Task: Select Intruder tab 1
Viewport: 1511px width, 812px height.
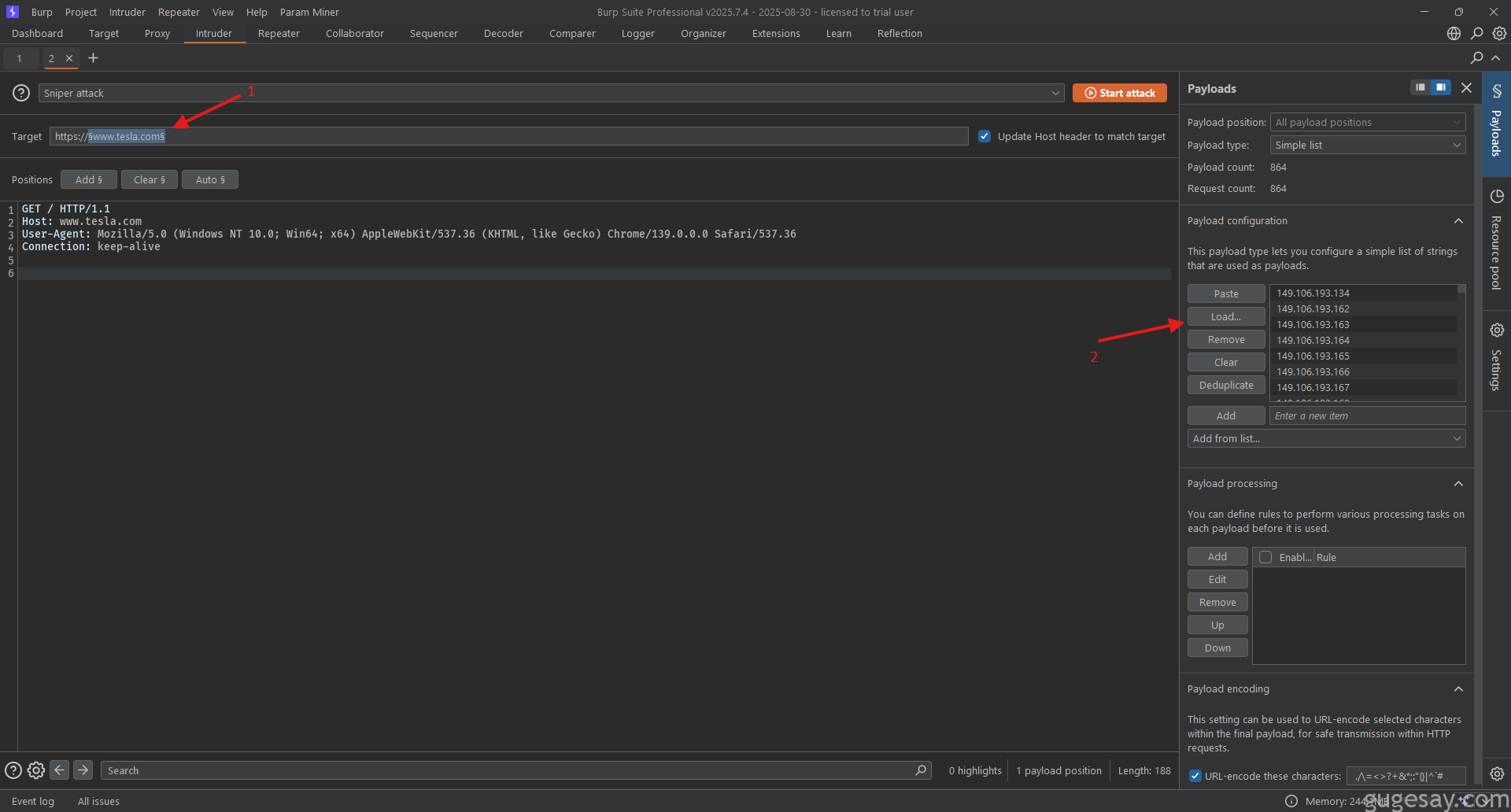Action: click(x=20, y=58)
